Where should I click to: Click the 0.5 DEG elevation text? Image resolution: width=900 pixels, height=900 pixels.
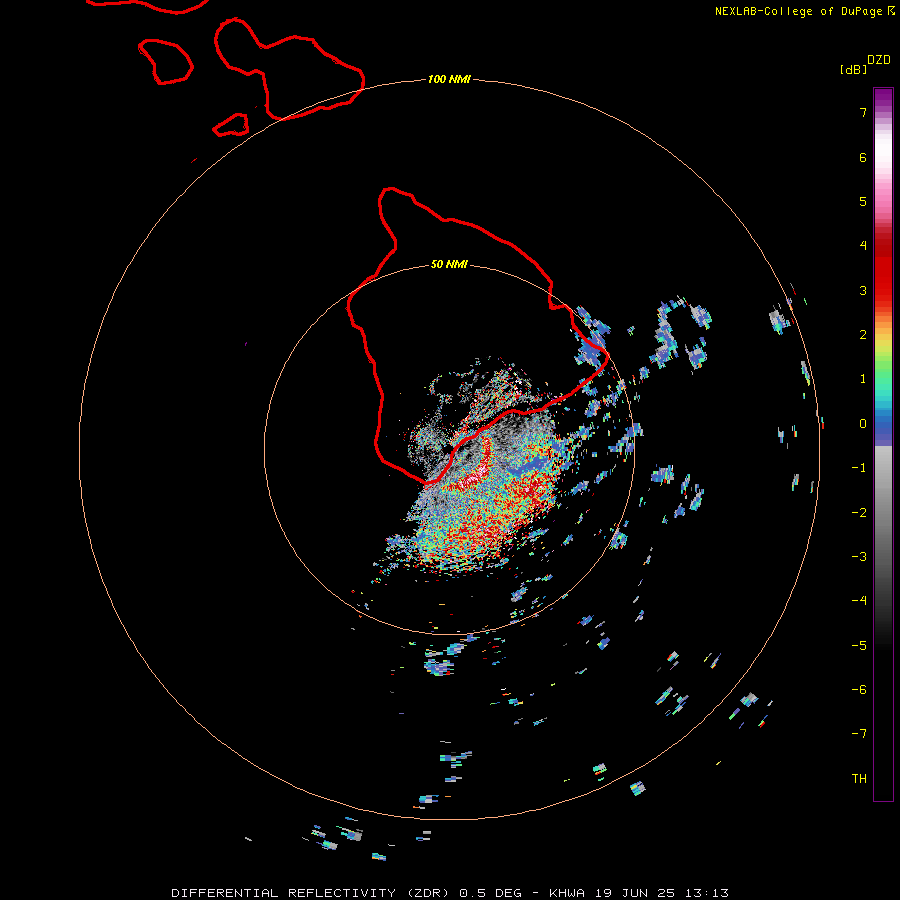click(x=491, y=893)
